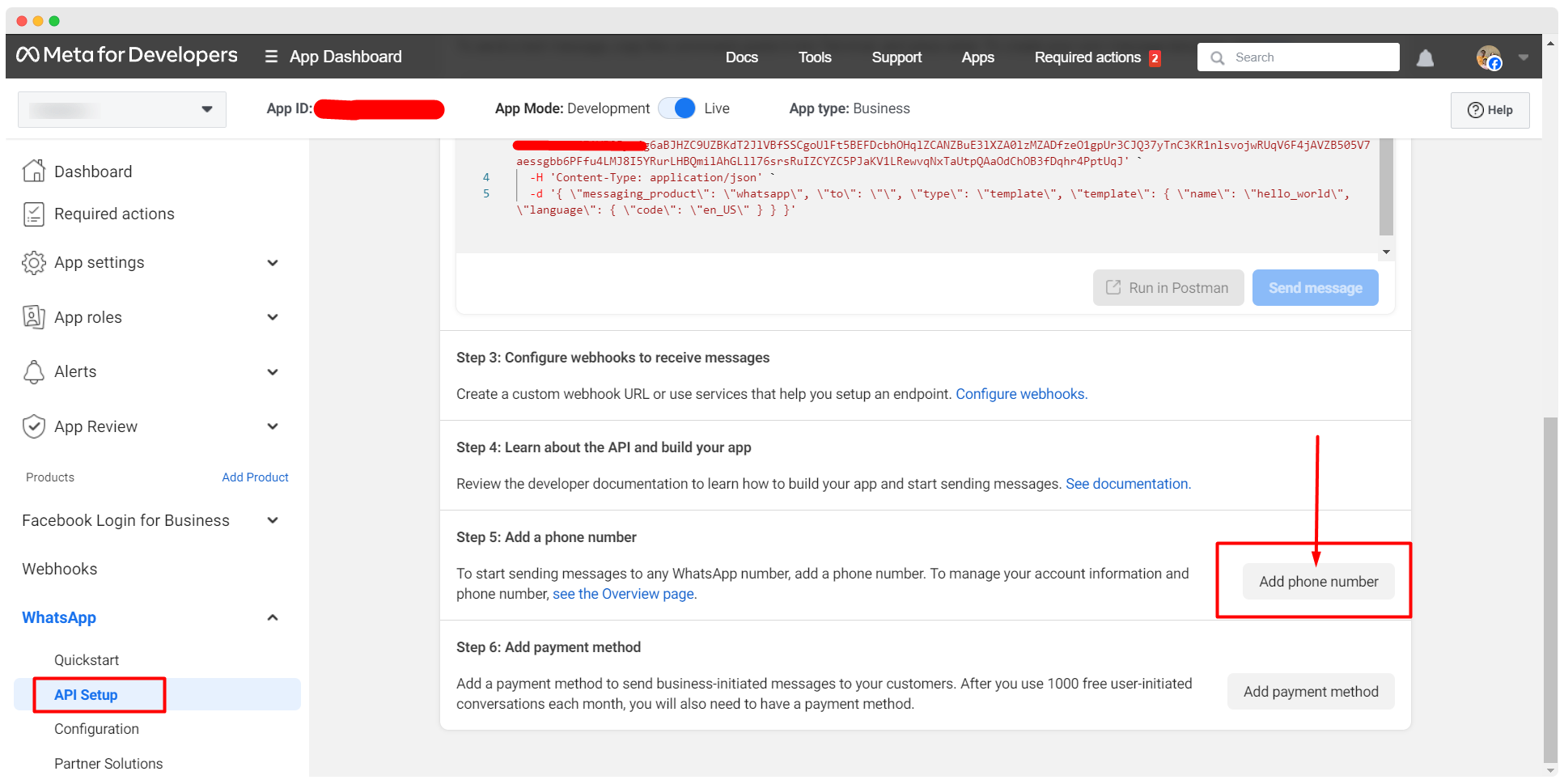
Task: Click the App Review shield icon
Action: [x=33, y=426]
